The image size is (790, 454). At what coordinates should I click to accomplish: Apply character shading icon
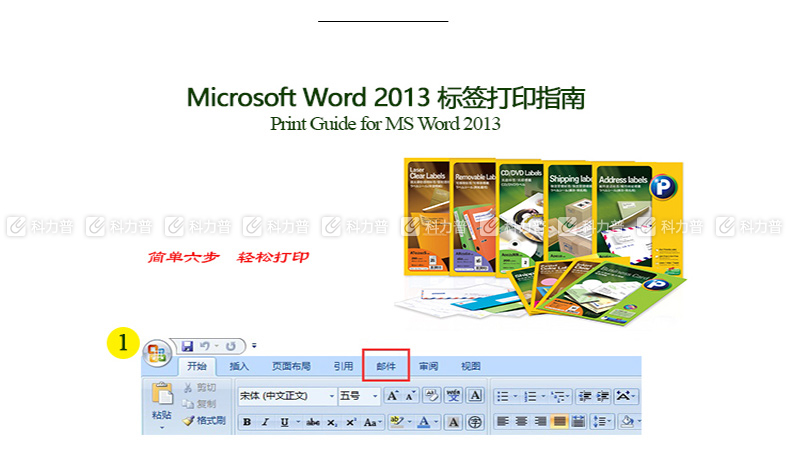(453, 422)
